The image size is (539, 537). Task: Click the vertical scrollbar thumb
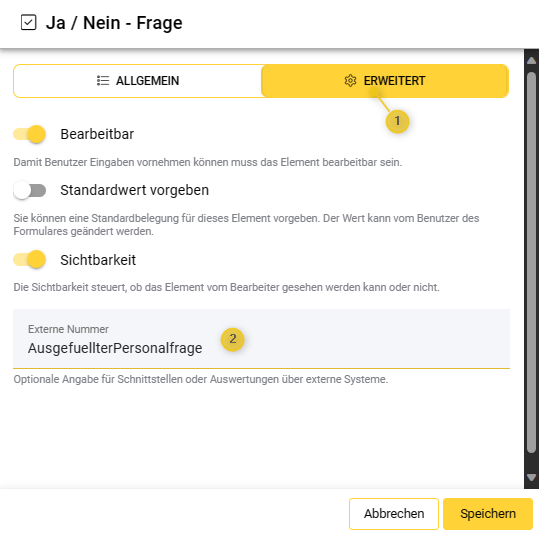pos(531,263)
